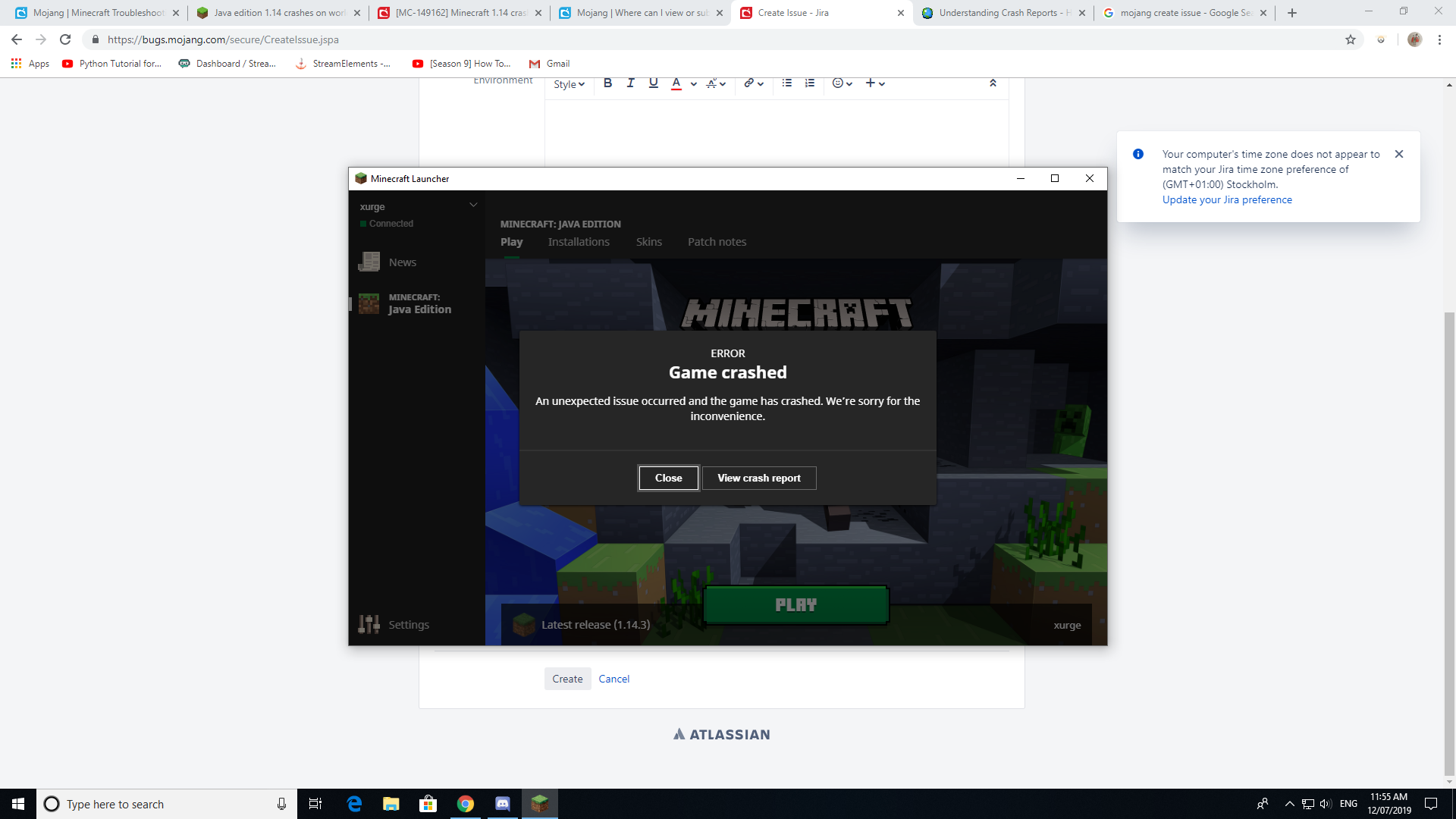The height and width of the screenshot is (819, 1456).
Task: Expand the Style dropdown
Action: click(x=569, y=84)
